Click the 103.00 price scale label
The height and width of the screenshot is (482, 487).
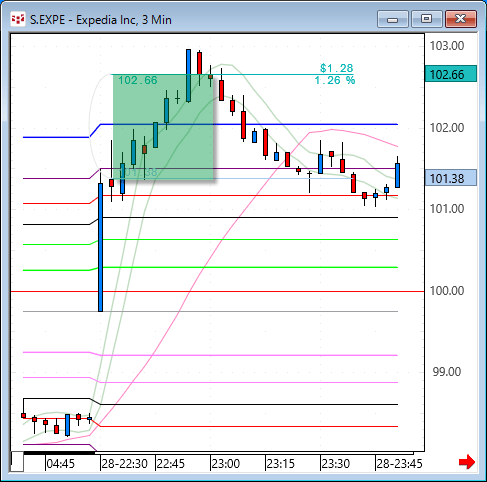tap(447, 46)
